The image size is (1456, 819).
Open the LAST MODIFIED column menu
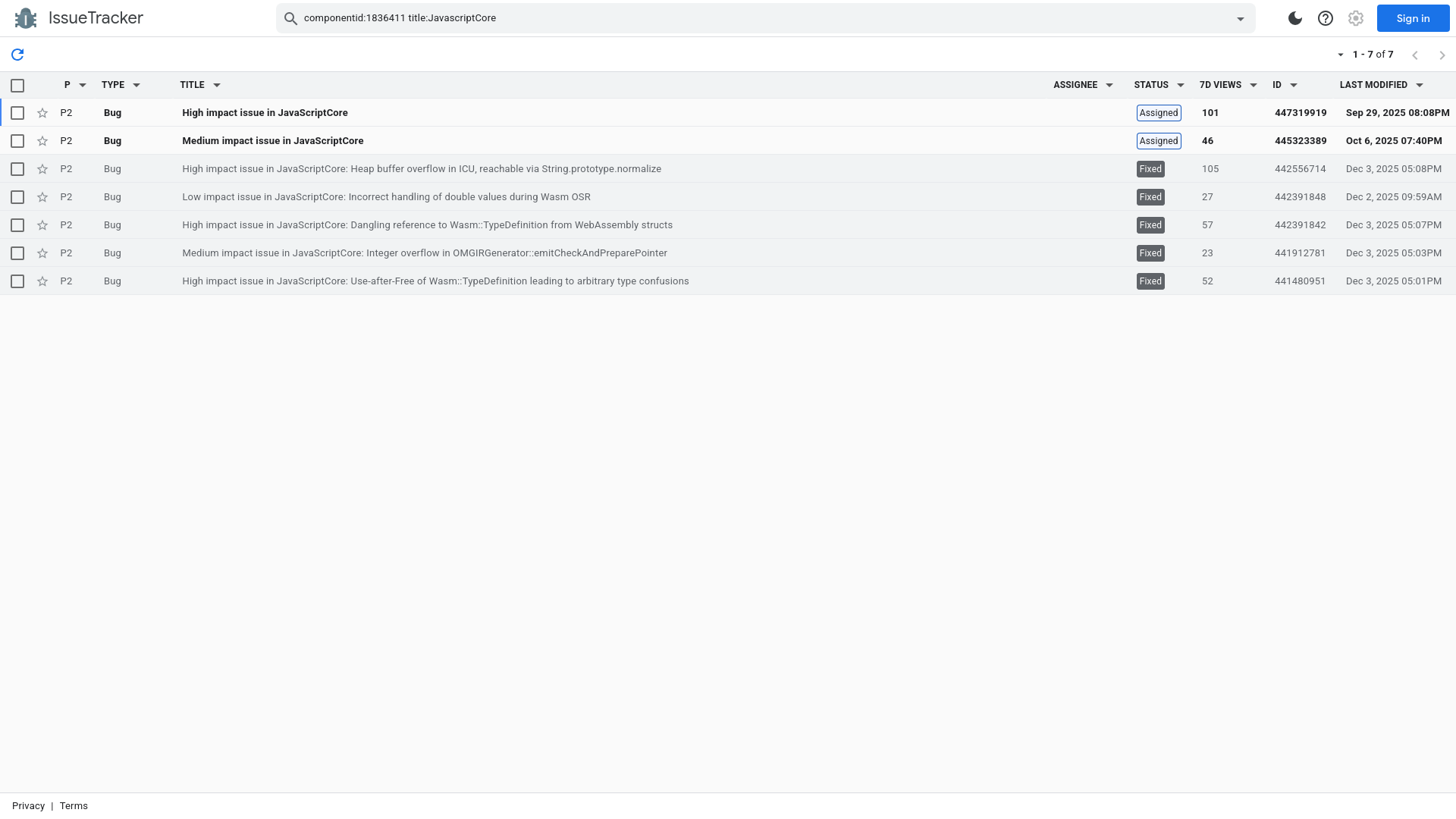(x=1417, y=85)
